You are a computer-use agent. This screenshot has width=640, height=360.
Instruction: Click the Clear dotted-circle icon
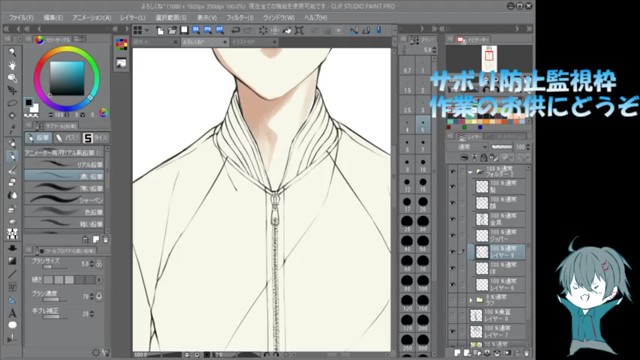point(263,30)
